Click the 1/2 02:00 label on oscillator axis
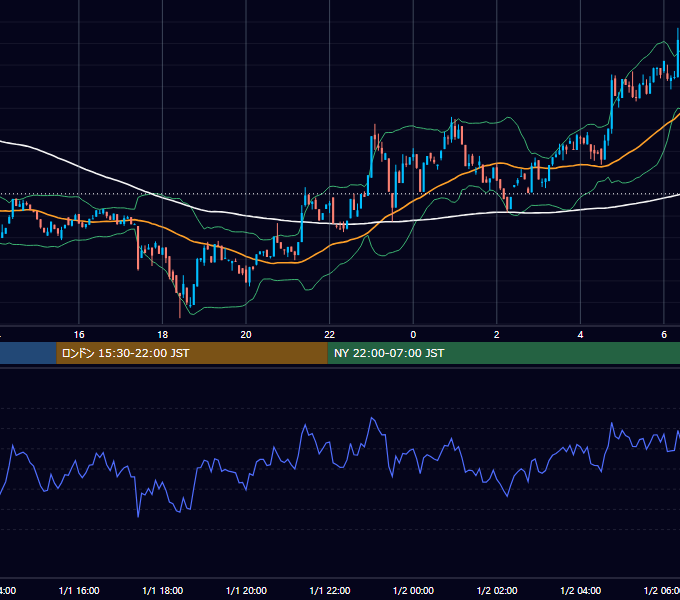 tap(497, 590)
